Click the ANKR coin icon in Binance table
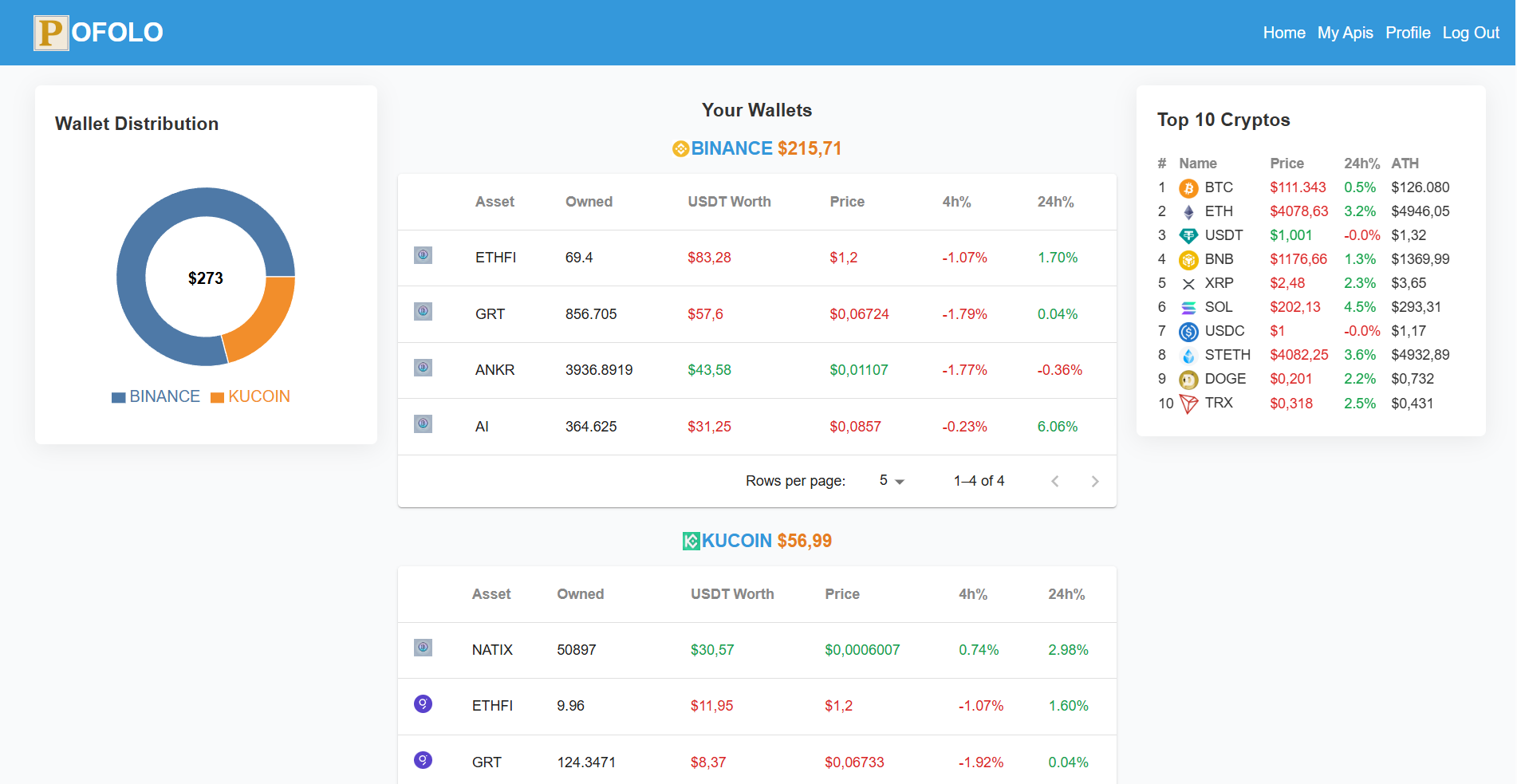This screenshot has height=784, width=1517. click(423, 368)
